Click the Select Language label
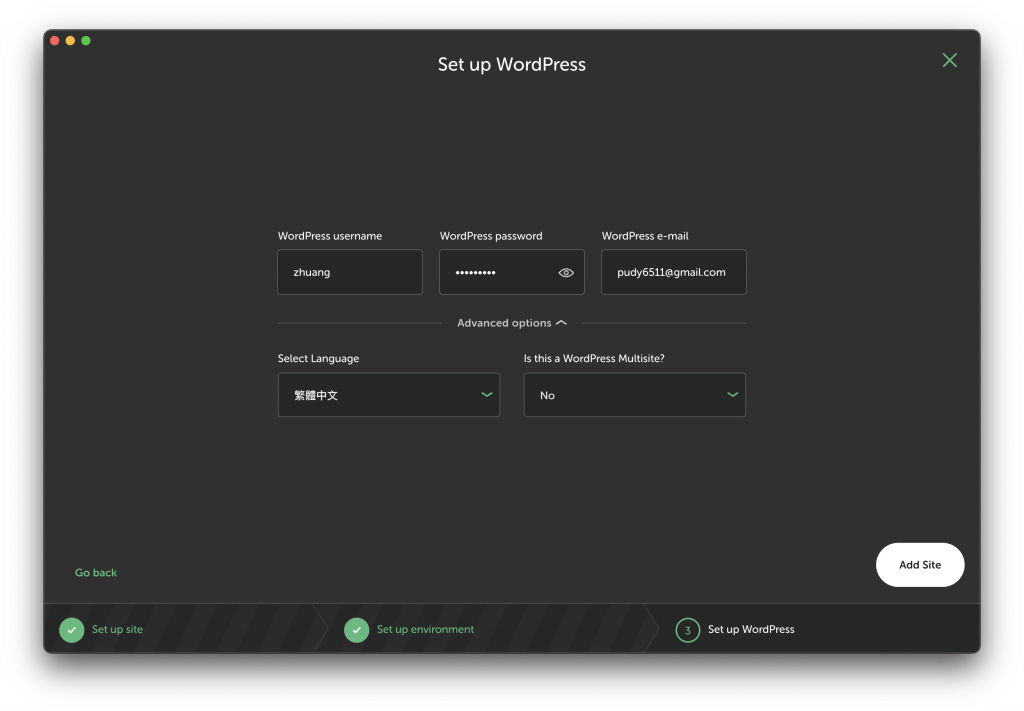Image resolution: width=1024 pixels, height=711 pixels. 318,358
